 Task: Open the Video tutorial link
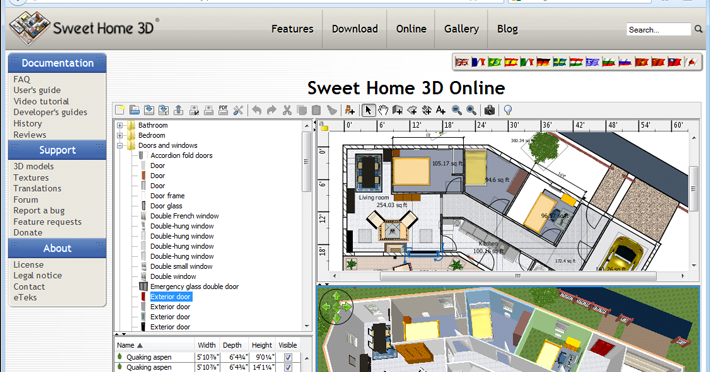click(41, 101)
